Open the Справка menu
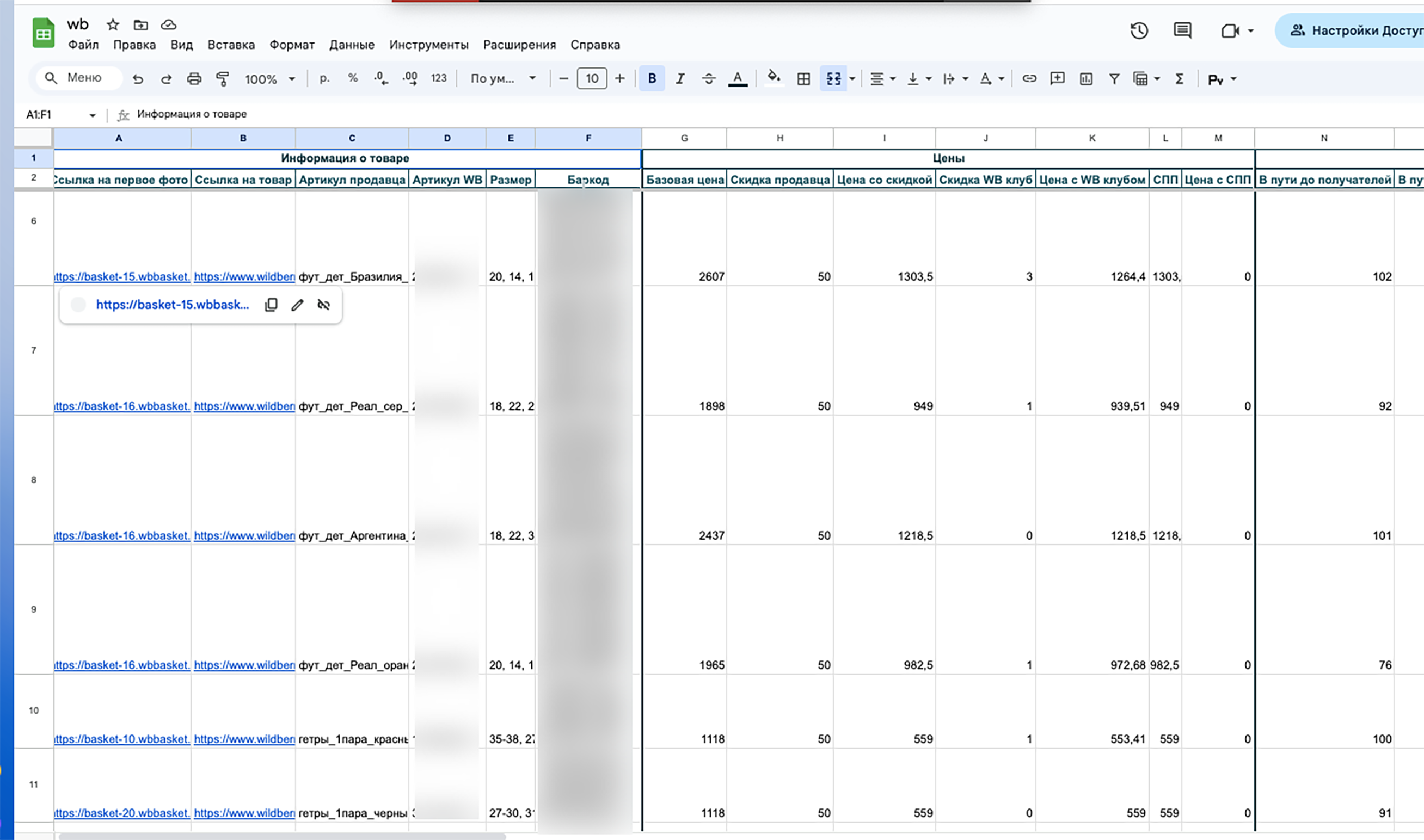 595,45
